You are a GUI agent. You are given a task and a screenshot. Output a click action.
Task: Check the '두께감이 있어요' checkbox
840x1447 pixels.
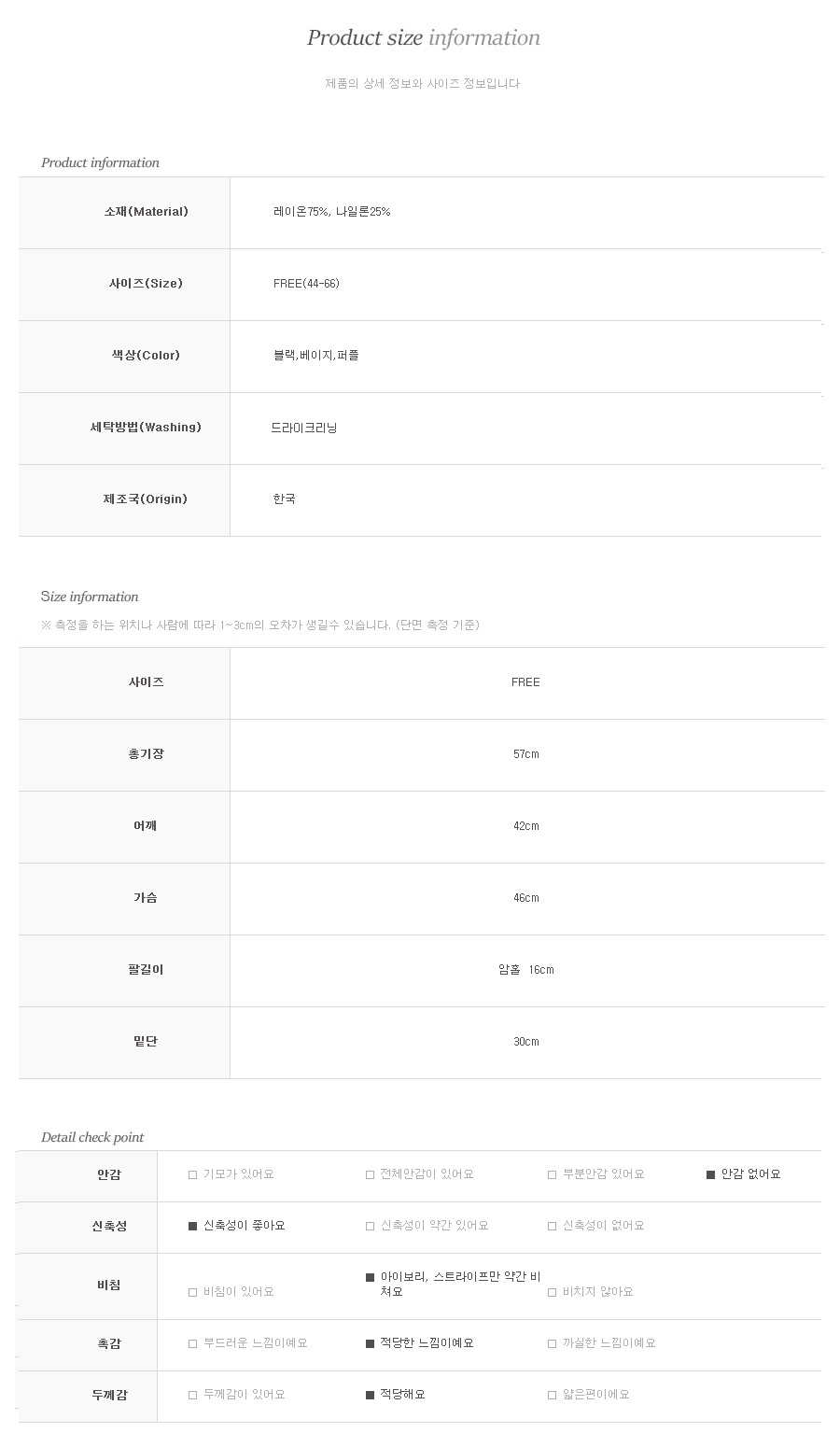point(193,1395)
